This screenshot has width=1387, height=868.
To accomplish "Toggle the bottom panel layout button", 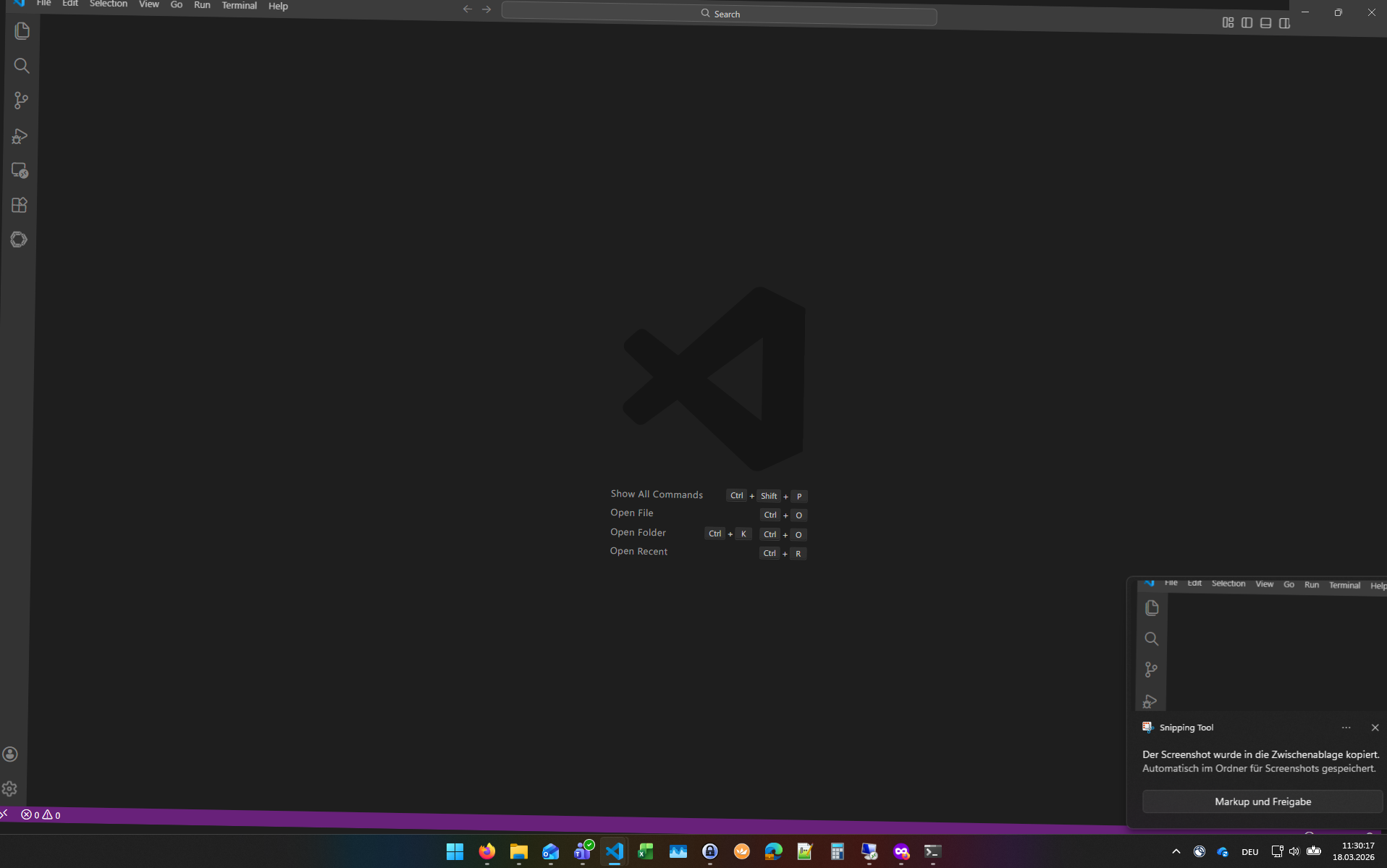I will 1265,23.
